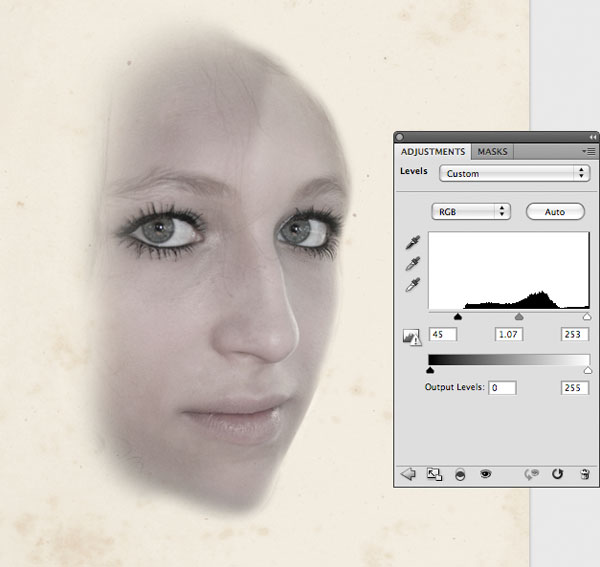Open Adjustments panel options menu

click(x=589, y=152)
